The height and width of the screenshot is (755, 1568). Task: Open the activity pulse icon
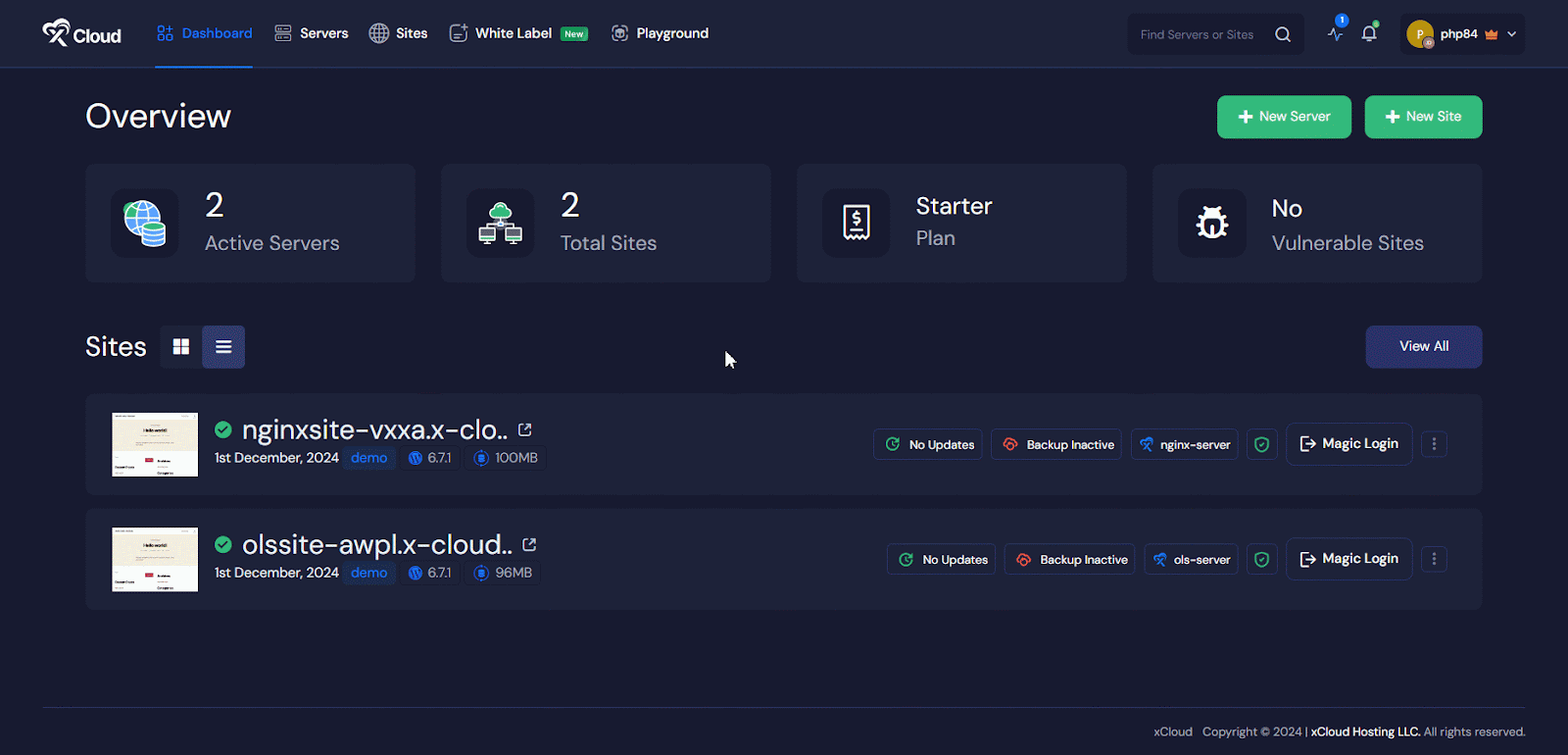pos(1335,33)
